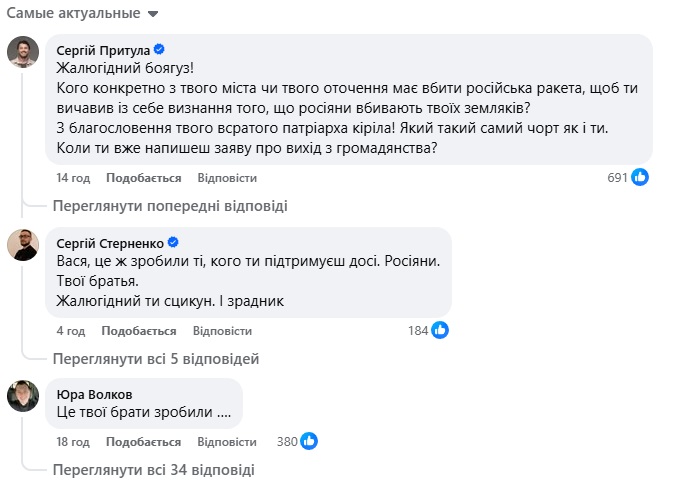This screenshot has height=504, width=692.
Task: Expand 'Переглянути попередні відповіді' replies
Action: pos(170,206)
